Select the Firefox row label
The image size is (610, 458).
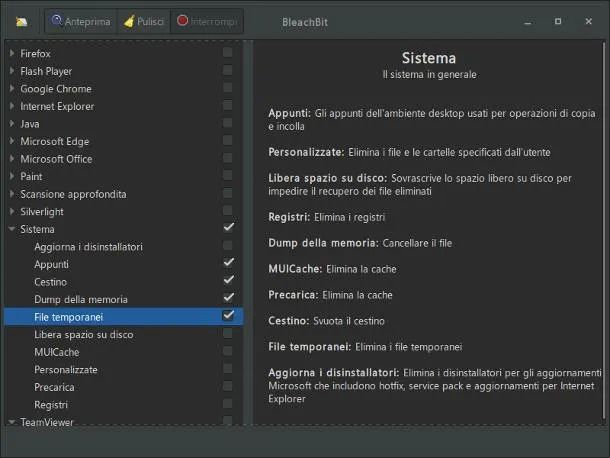click(35, 54)
